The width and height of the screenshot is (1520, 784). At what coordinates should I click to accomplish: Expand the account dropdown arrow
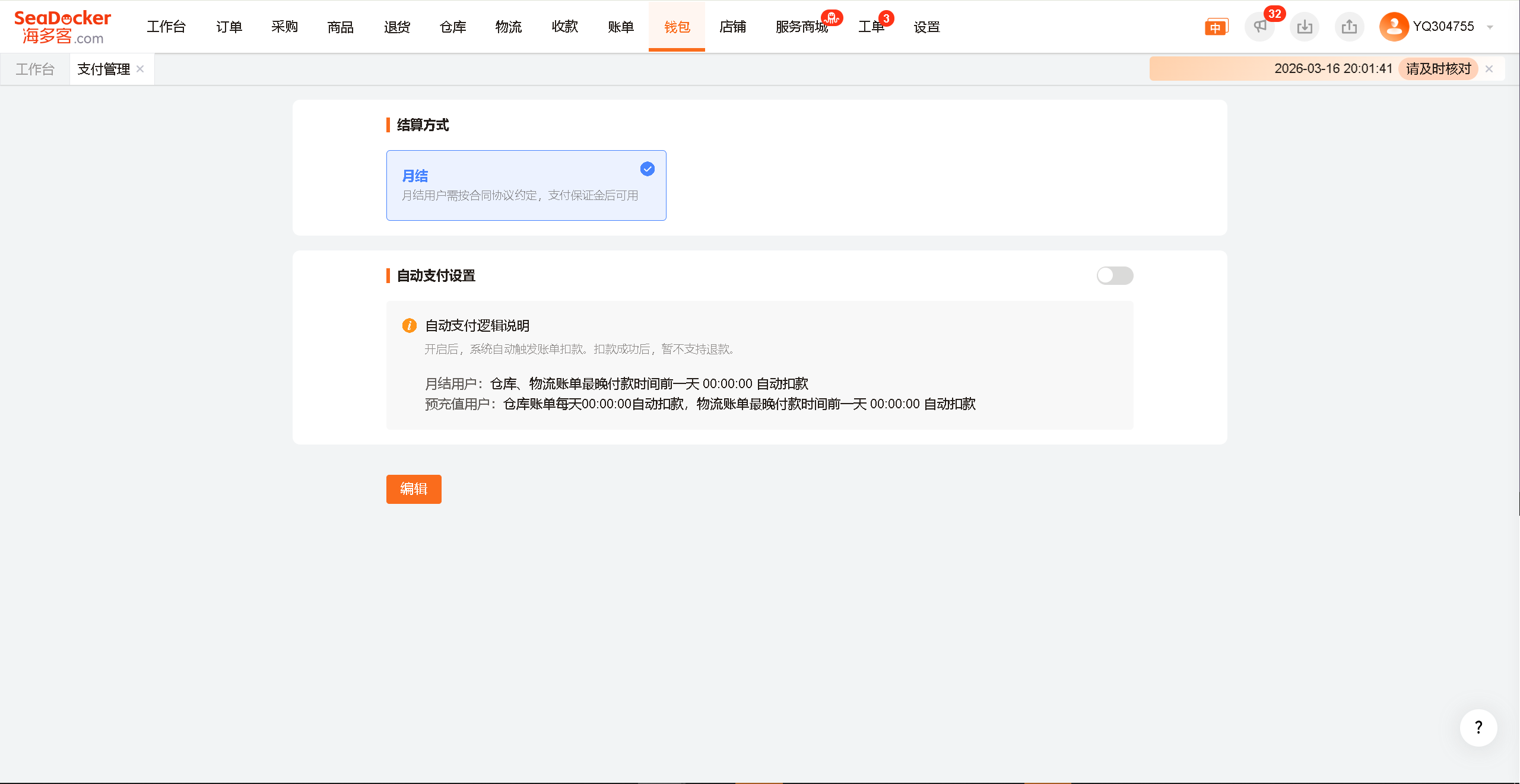tap(1490, 27)
